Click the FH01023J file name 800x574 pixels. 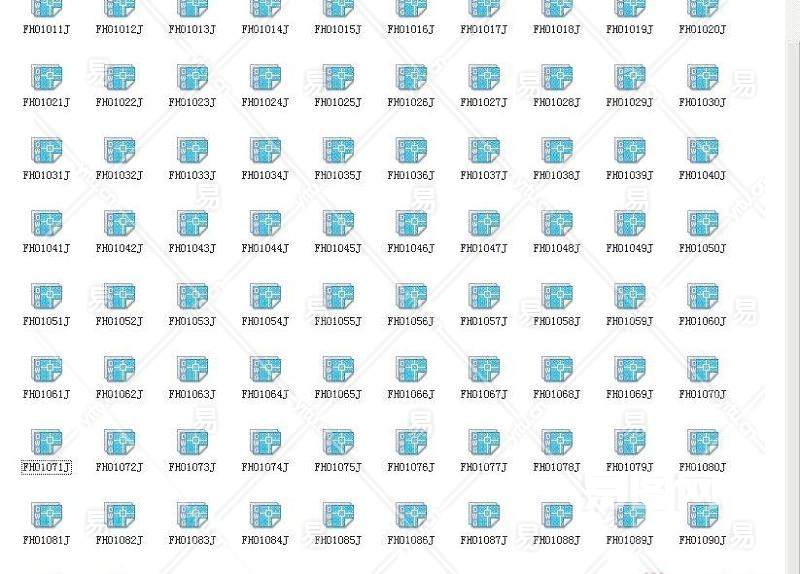tap(192, 103)
